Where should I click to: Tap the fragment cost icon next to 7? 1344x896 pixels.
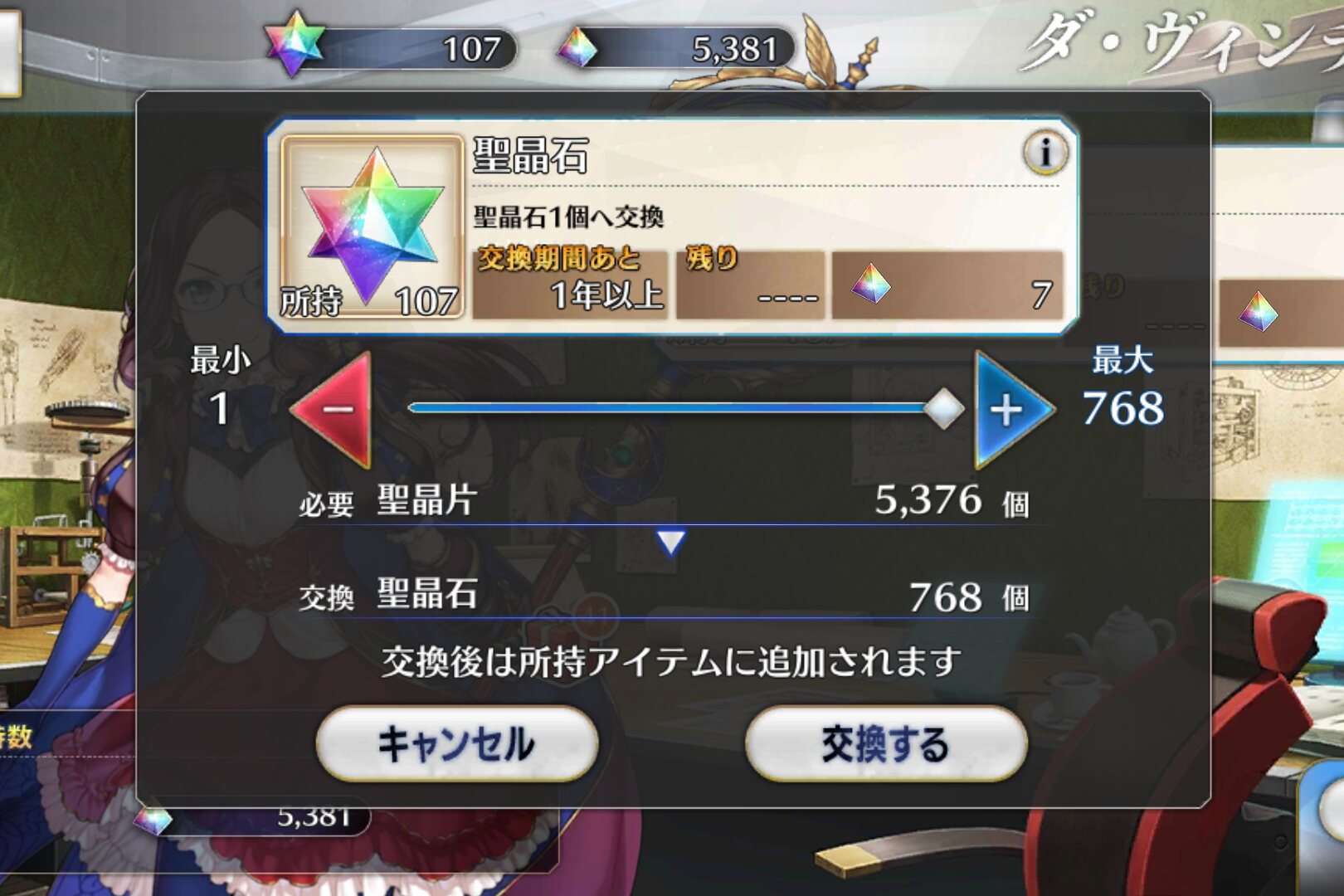[x=870, y=284]
